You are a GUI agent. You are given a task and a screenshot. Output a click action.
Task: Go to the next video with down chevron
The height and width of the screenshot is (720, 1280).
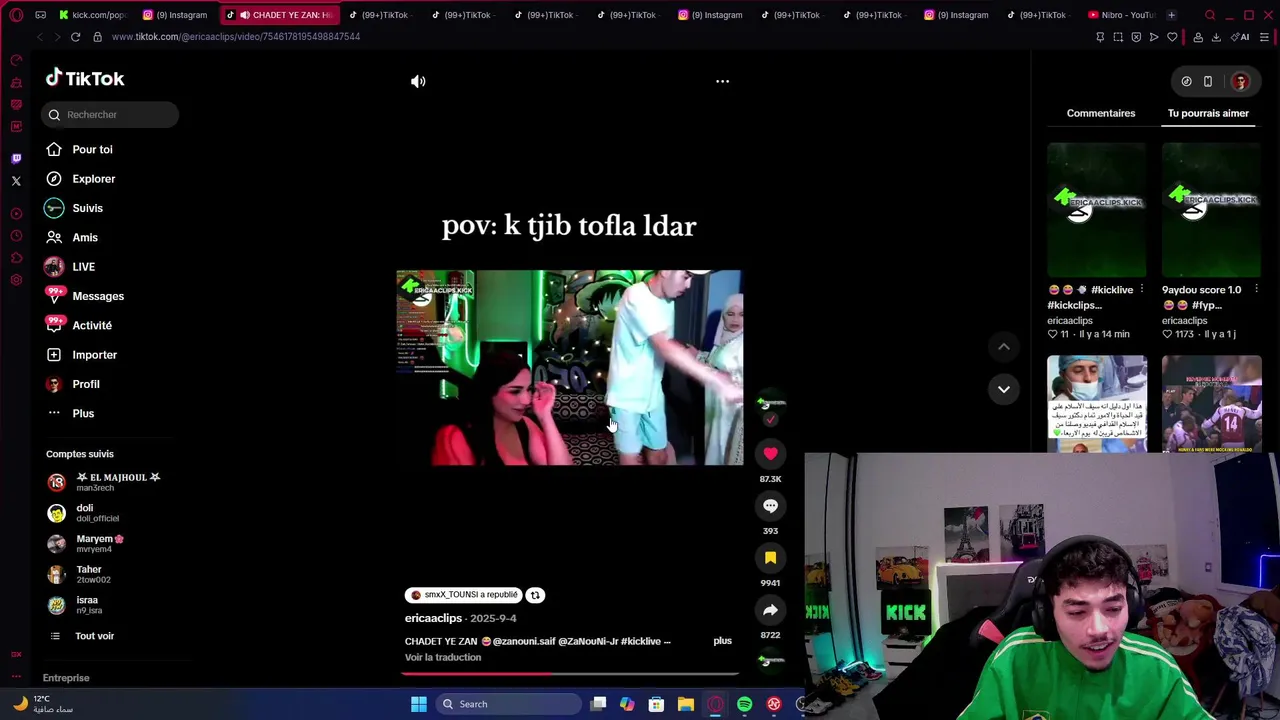click(1003, 389)
